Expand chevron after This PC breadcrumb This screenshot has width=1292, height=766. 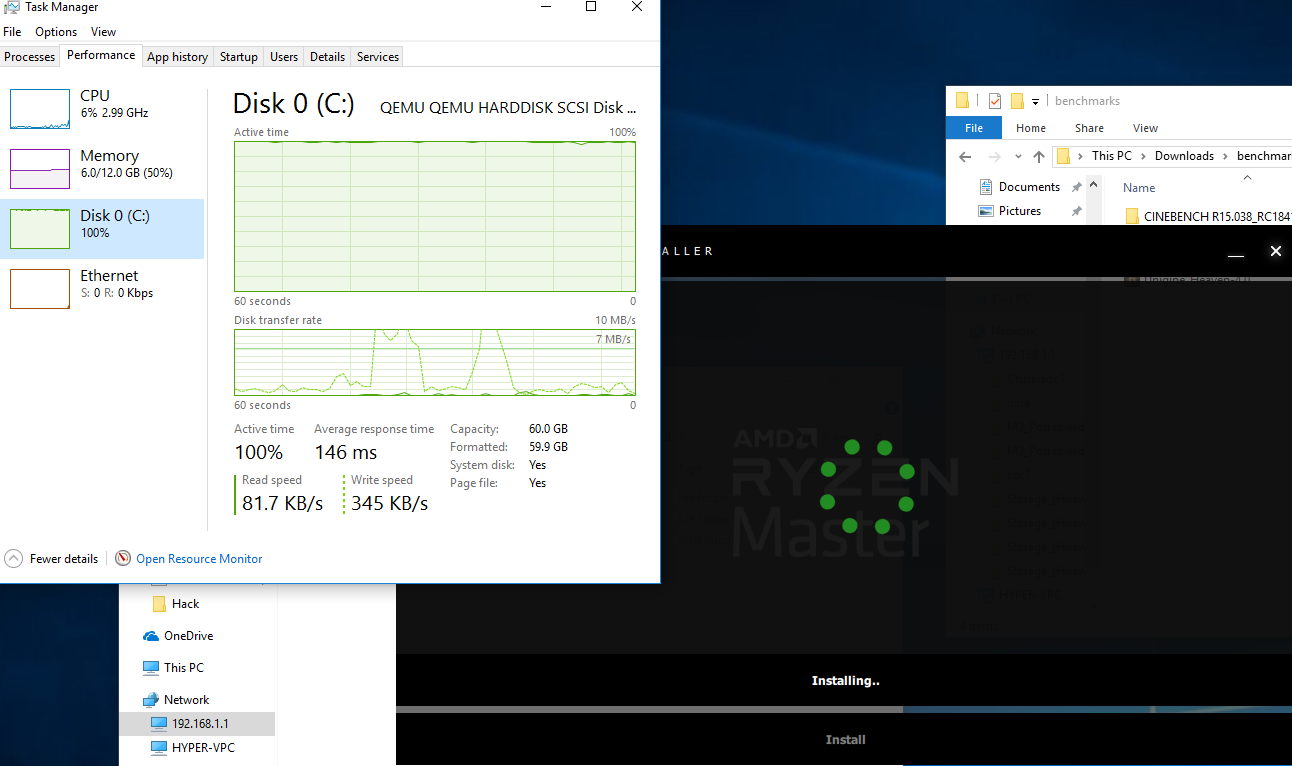click(x=1143, y=156)
